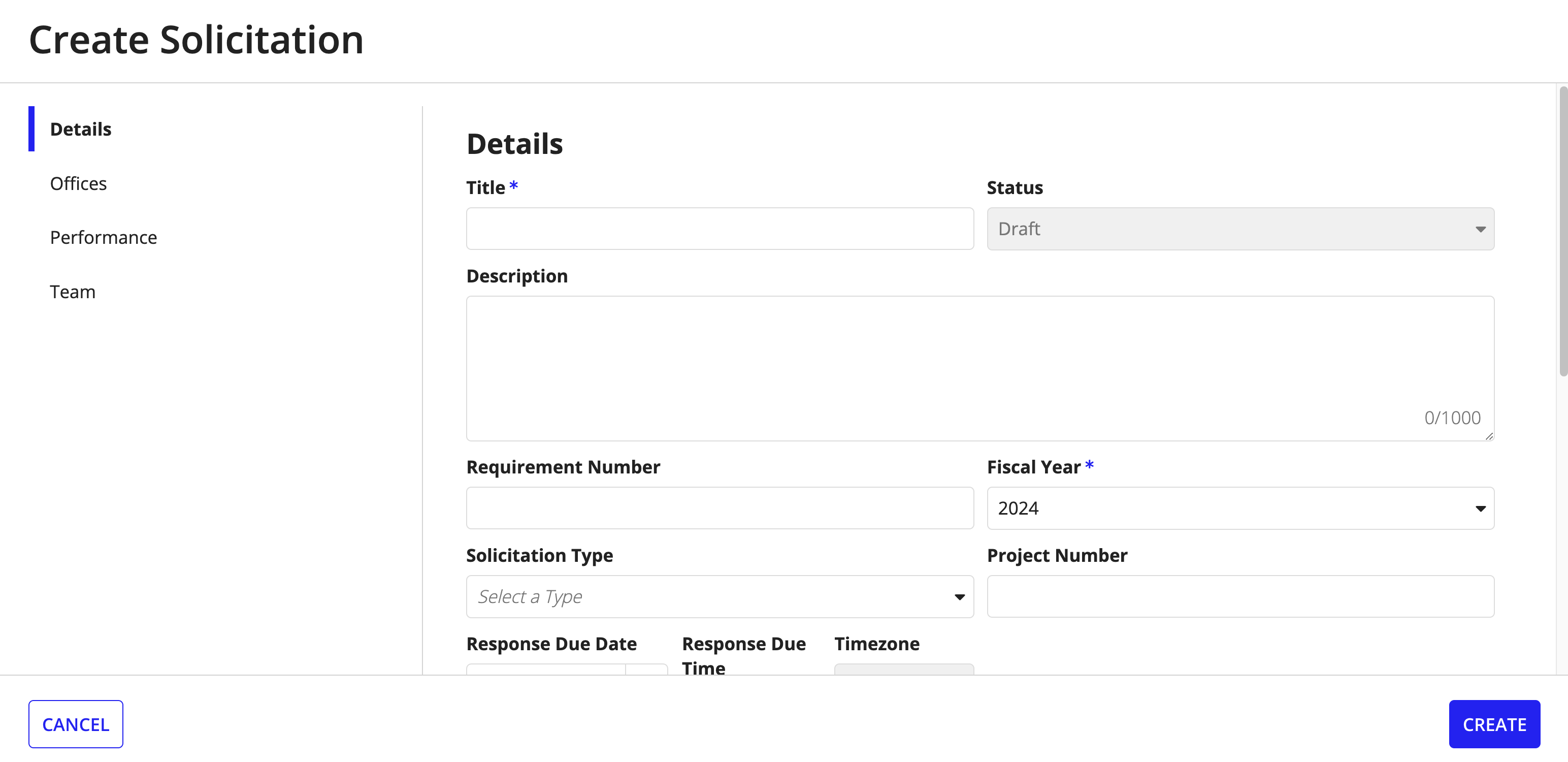Go to the Performance section

[104, 238]
